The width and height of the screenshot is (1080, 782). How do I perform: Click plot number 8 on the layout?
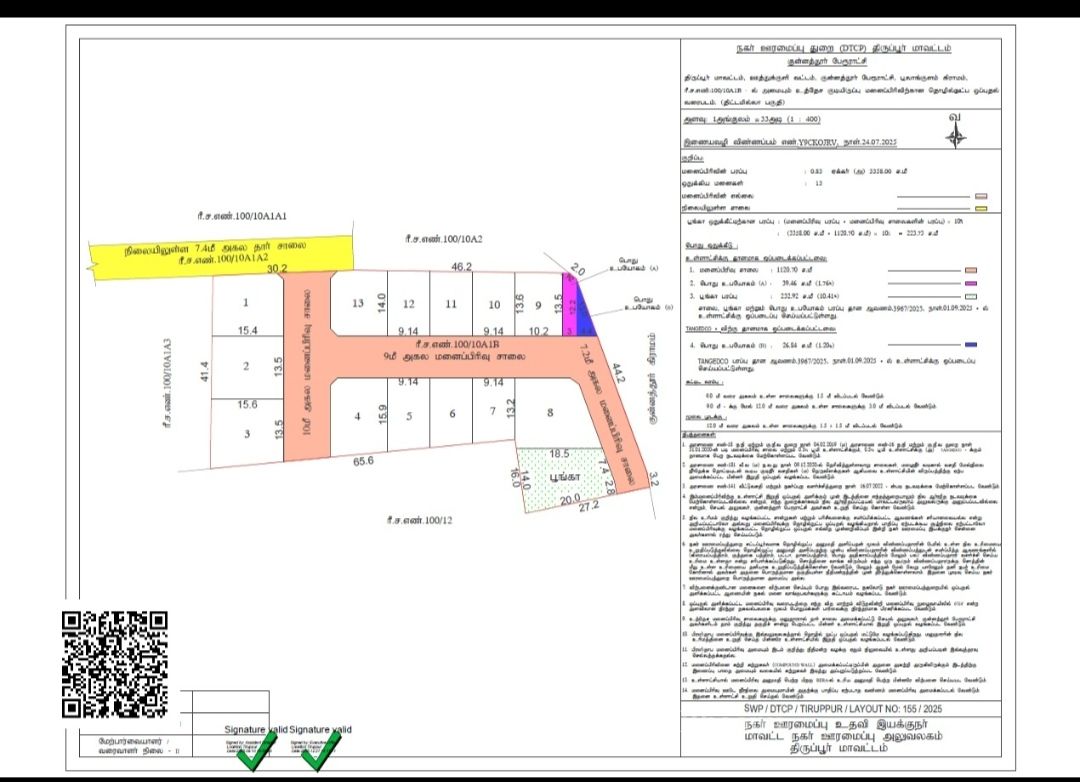point(550,413)
